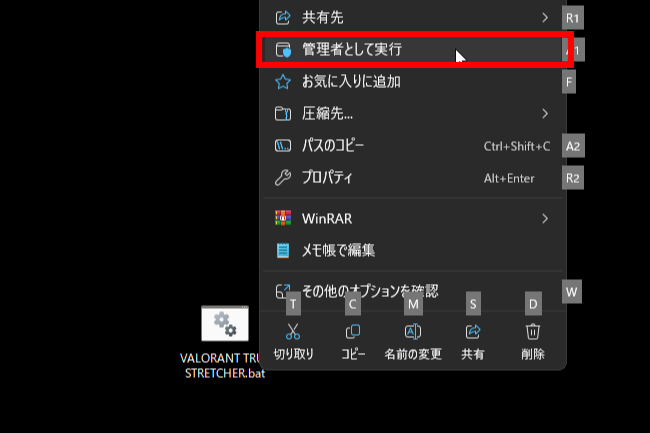Click the share icon beside 共有先
This screenshot has height=433, width=650.
point(283,17)
